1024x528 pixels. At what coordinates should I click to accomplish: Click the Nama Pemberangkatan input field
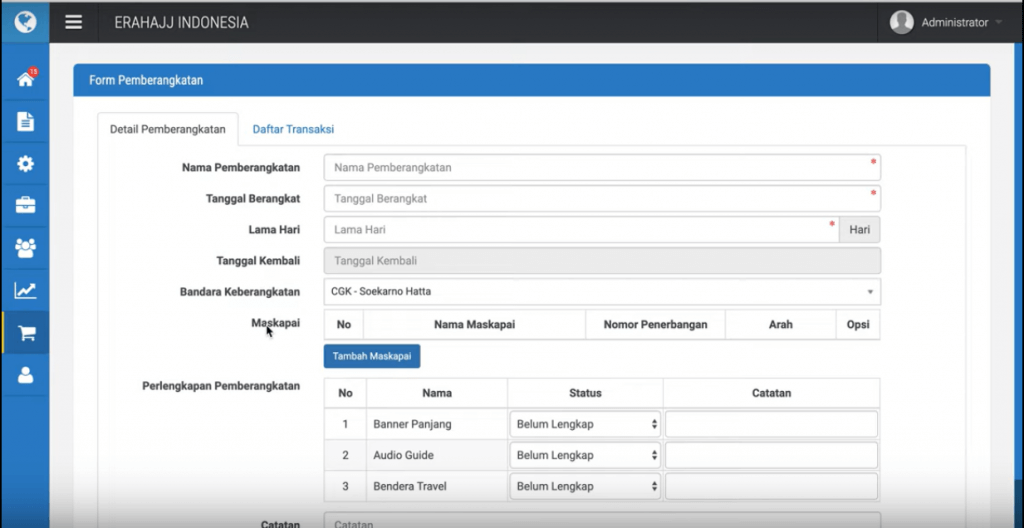(x=601, y=168)
